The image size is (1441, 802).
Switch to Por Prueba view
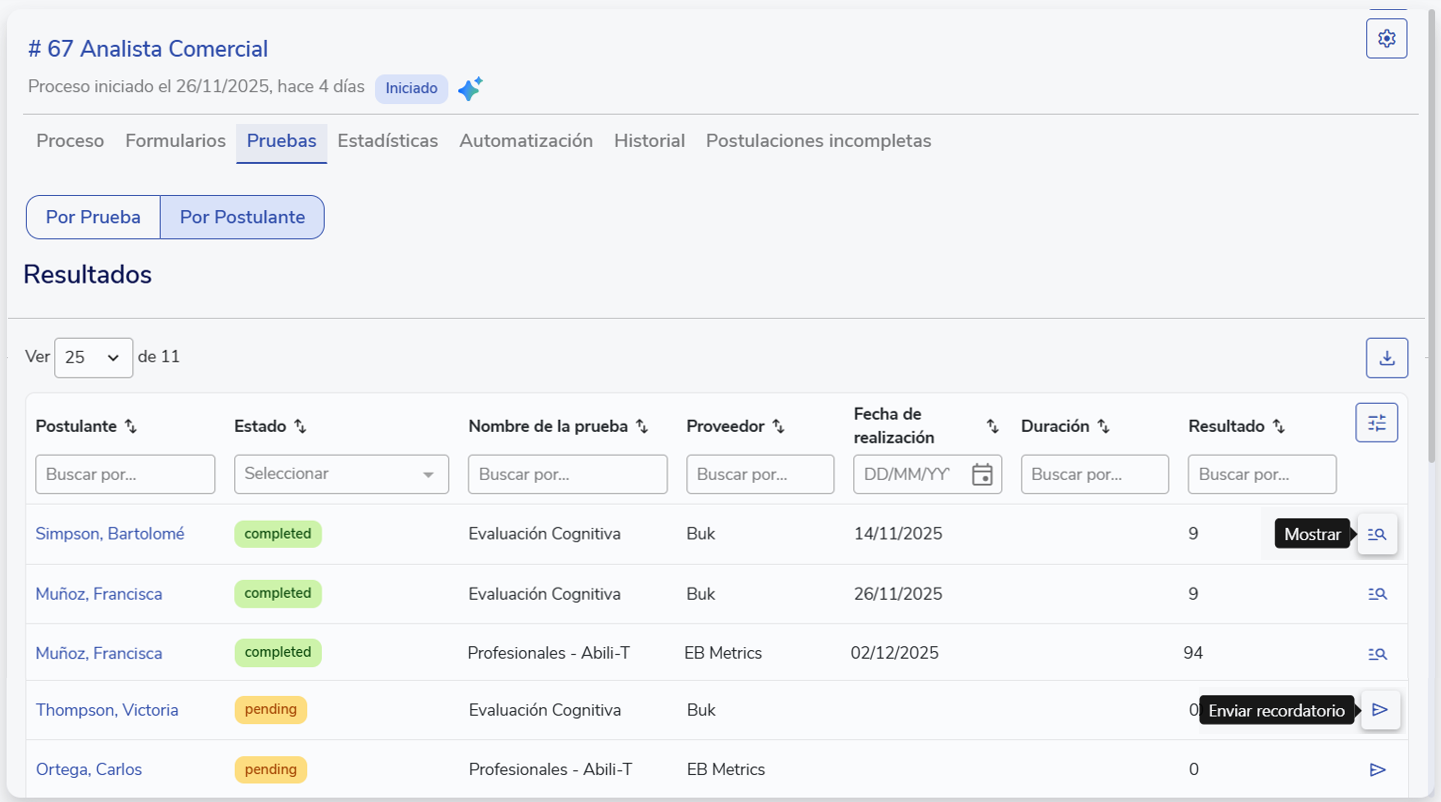(x=93, y=217)
